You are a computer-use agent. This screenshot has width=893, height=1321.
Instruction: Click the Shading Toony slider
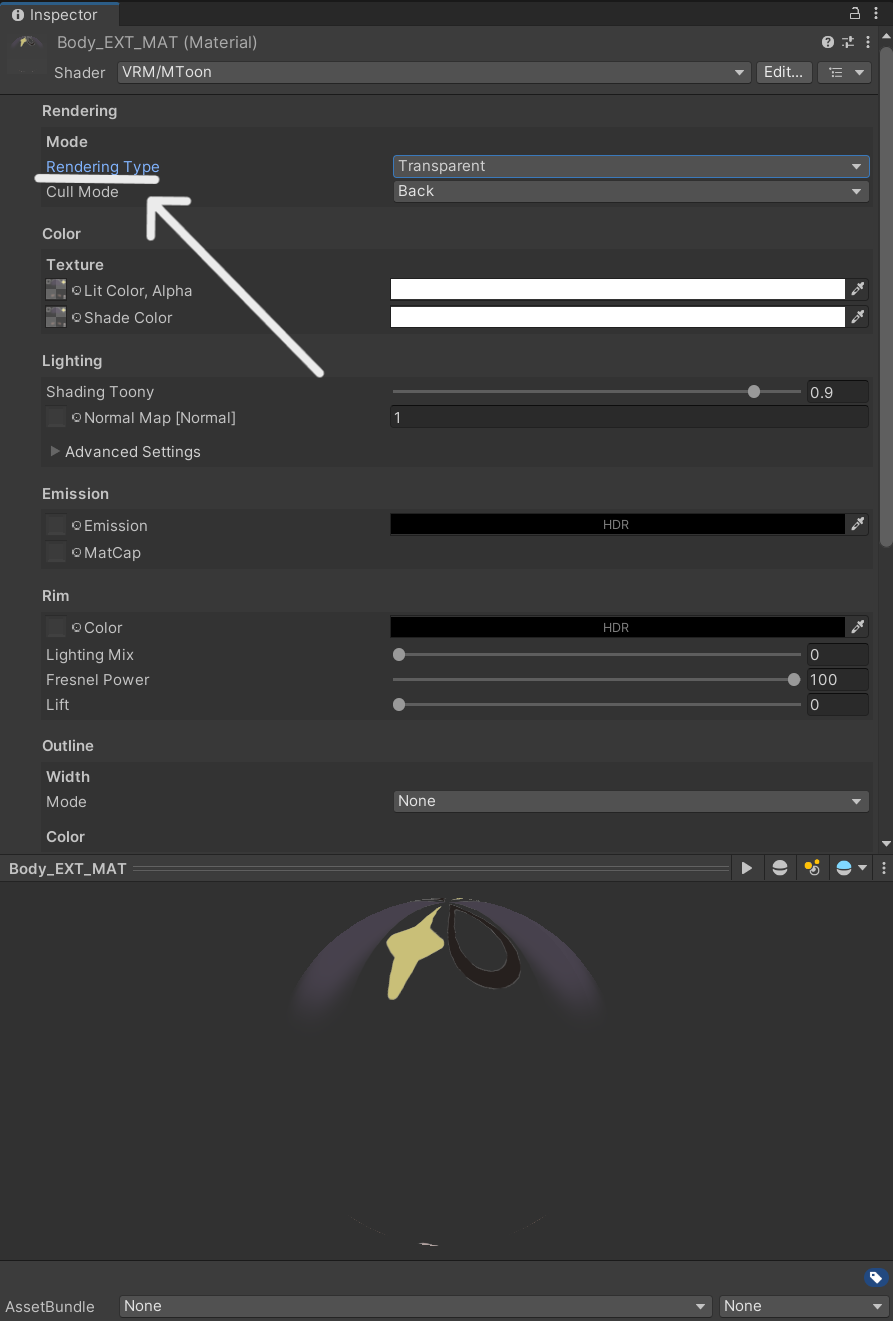(x=597, y=392)
